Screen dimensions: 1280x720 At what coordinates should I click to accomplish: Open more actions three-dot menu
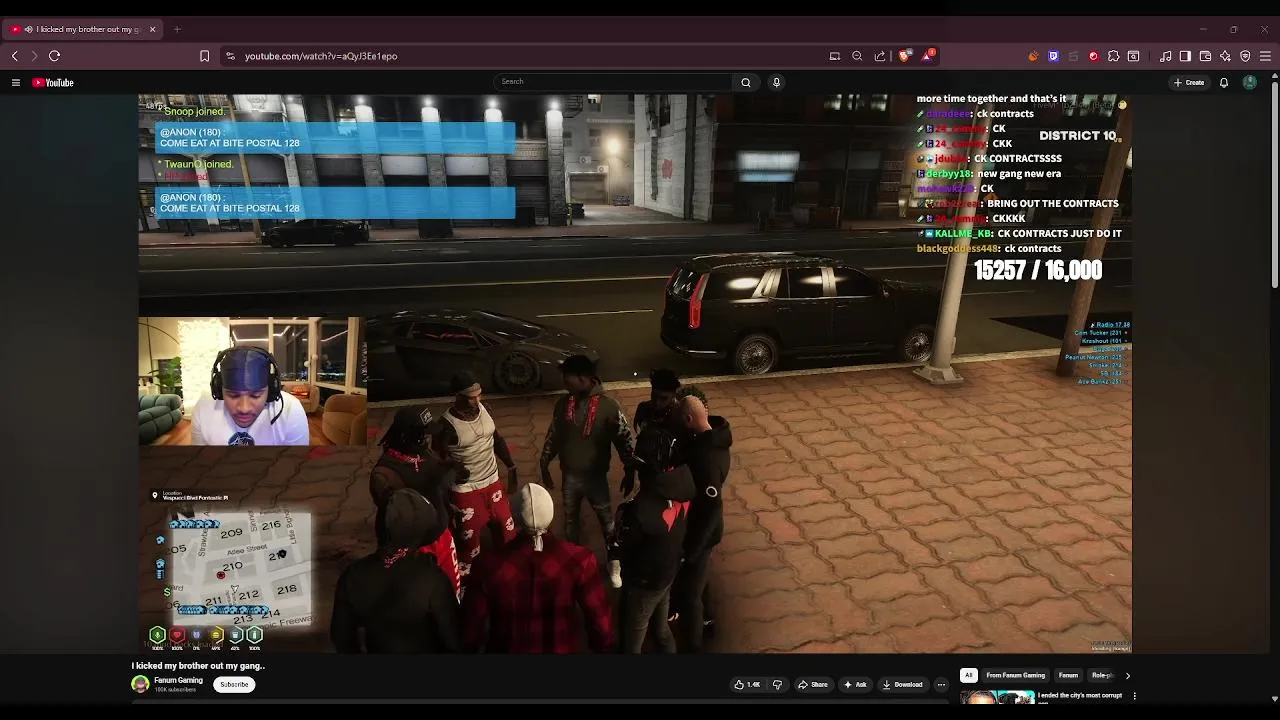(x=941, y=685)
